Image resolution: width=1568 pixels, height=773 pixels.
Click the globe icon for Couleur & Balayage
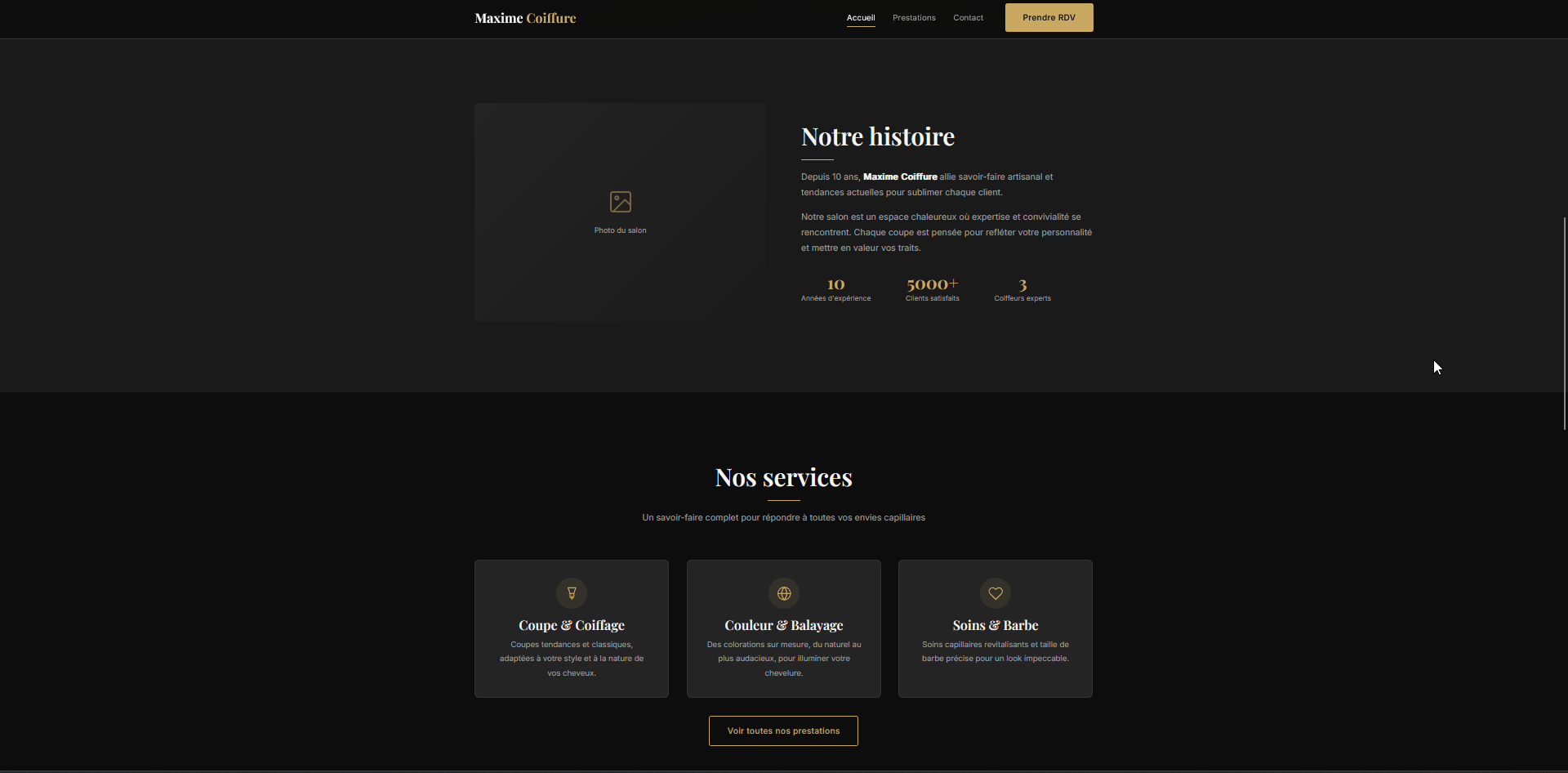click(x=784, y=593)
